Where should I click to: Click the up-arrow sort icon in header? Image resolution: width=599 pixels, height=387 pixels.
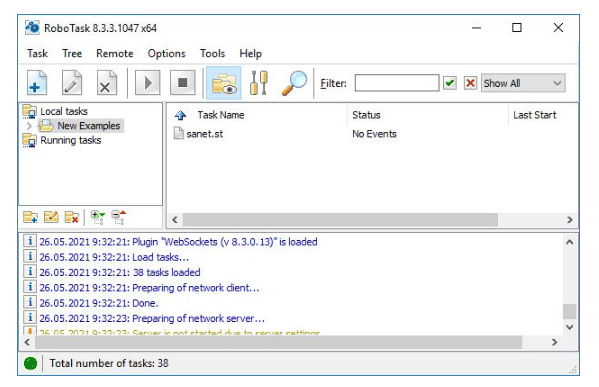tap(180, 115)
